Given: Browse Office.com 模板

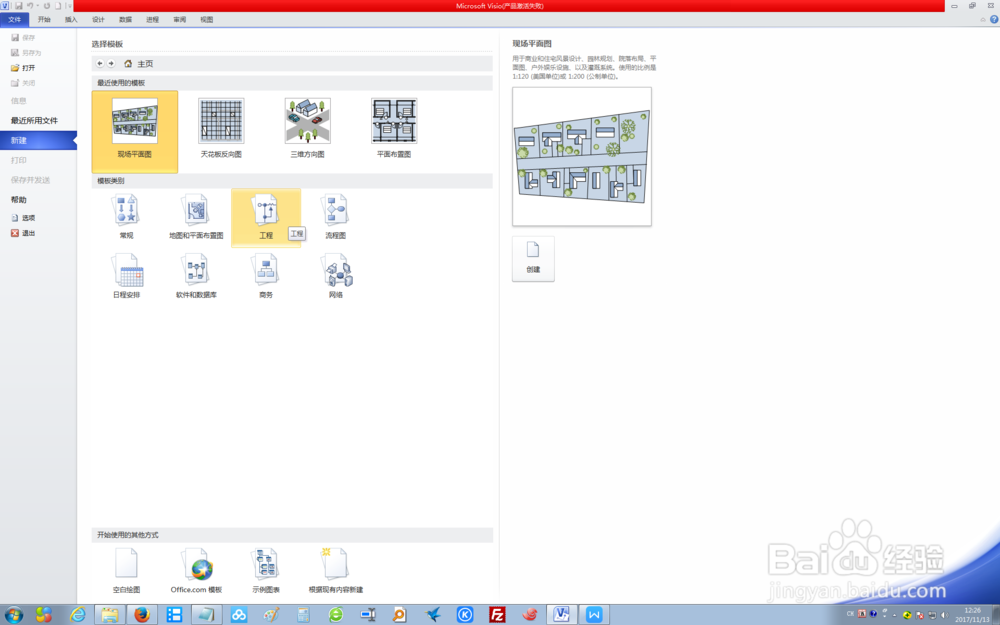Looking at the screenshot, I should click(x=196, y=571).
